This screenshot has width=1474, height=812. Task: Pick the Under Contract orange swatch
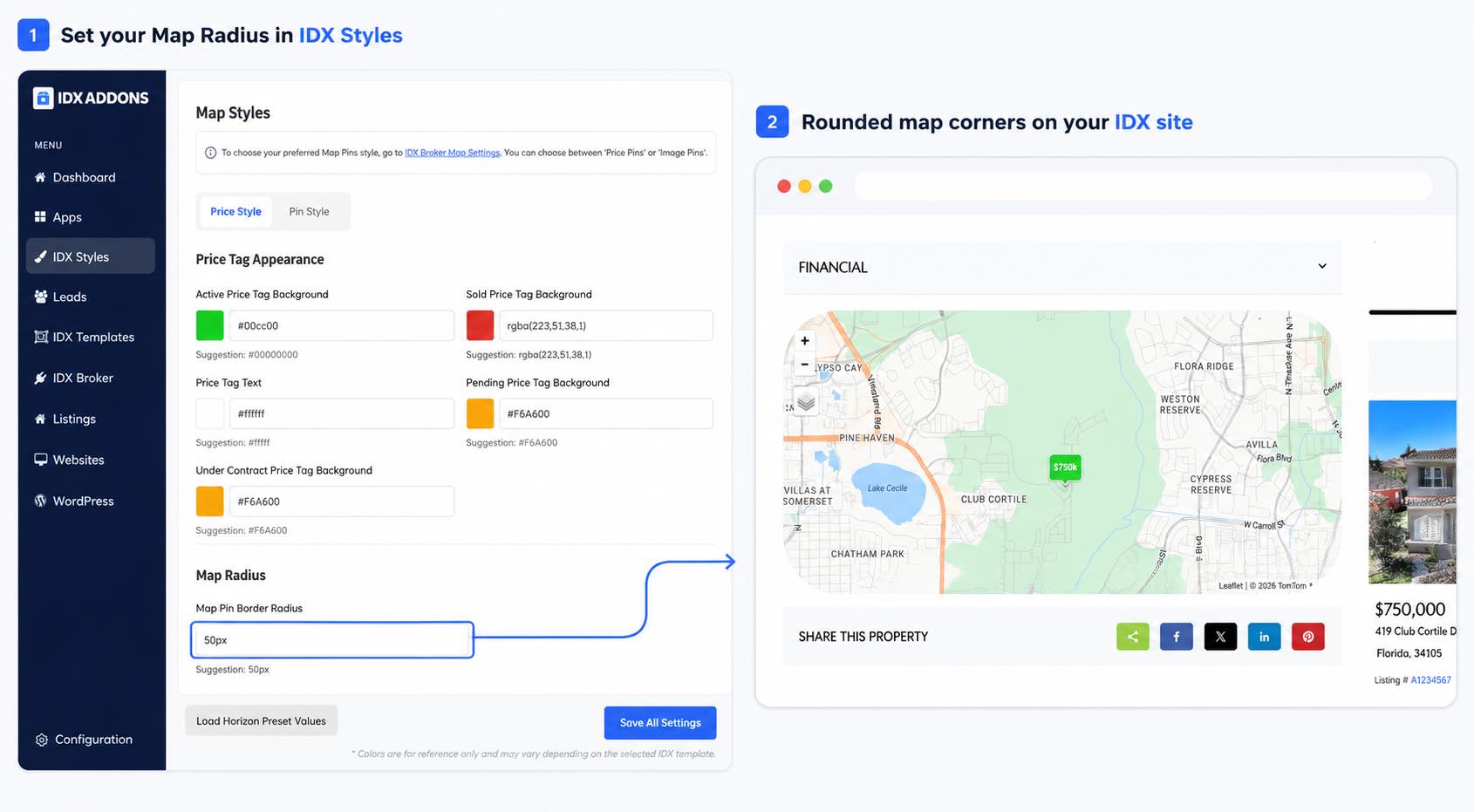click(x=209, y=502)
